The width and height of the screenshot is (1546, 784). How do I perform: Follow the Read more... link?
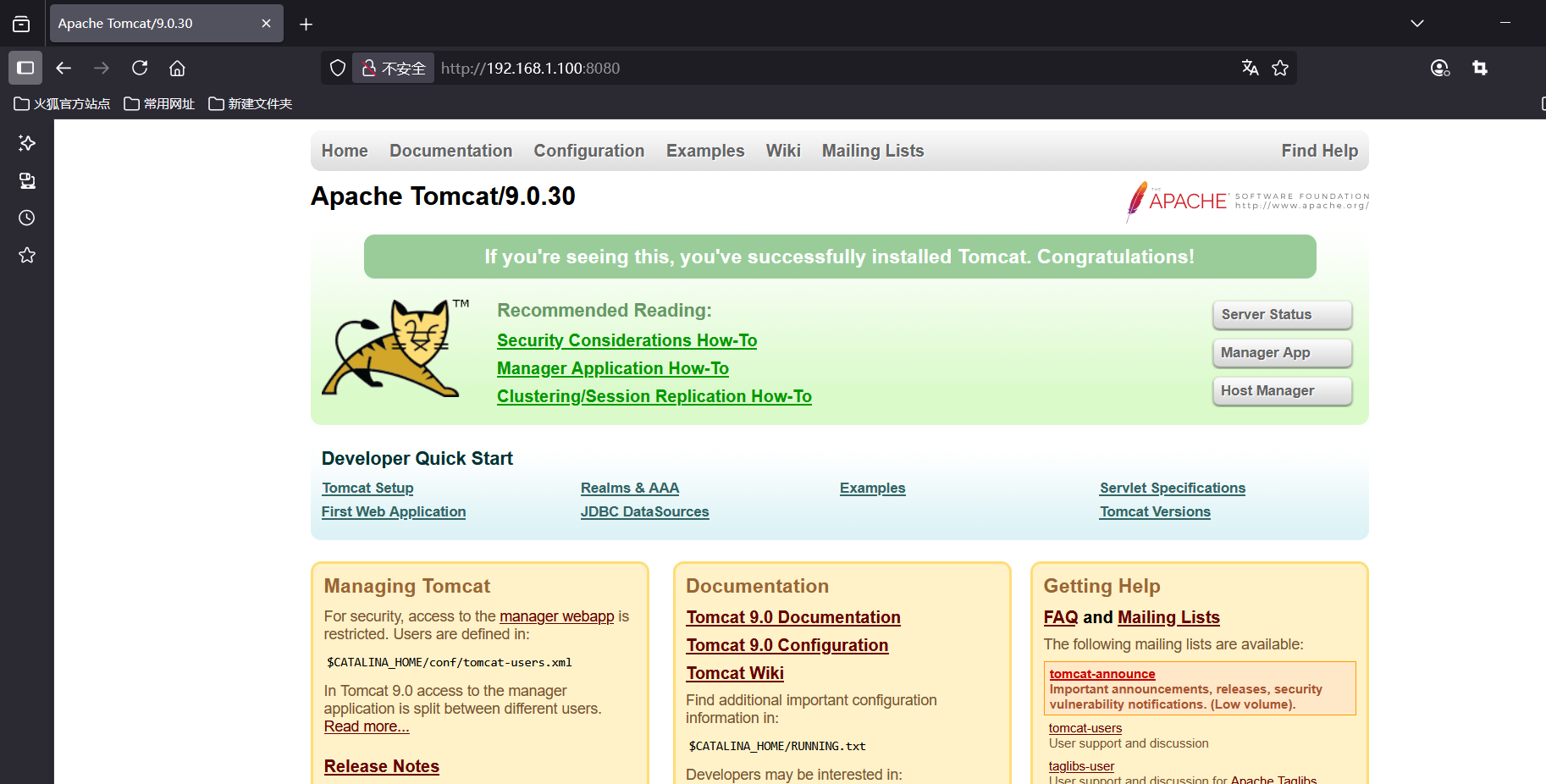[367, 726]
